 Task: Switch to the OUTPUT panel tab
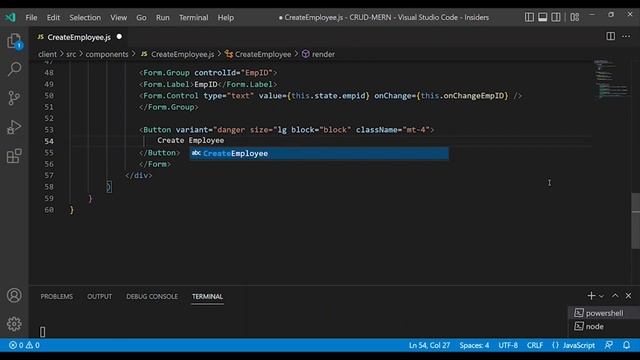click(99, 296)
